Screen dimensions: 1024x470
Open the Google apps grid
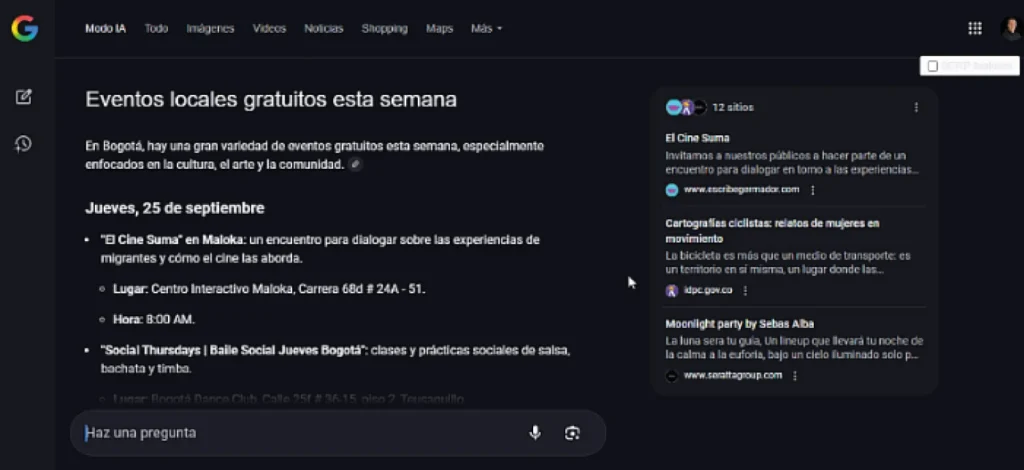[974, 28]
